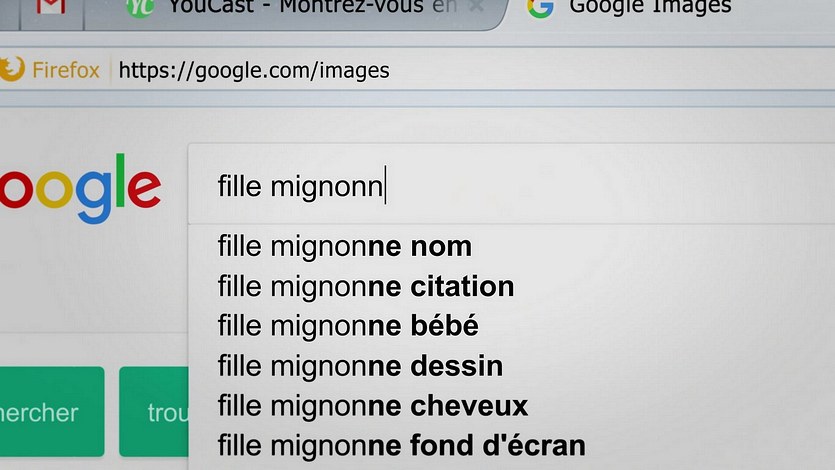Select suggestion 'fille mignonne dessin'
Image resolution: width=835 pixels, height=470 pixels.
360,366
